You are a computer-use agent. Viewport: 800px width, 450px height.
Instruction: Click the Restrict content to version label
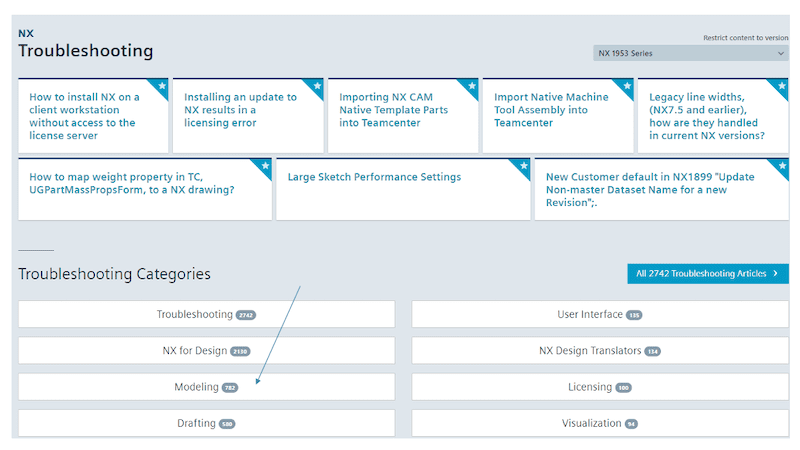pos(745,38)
